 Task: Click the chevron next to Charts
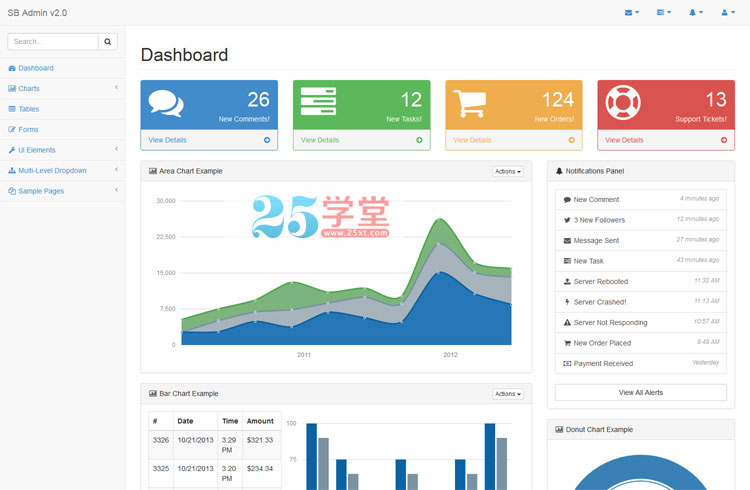coord(116,88)
